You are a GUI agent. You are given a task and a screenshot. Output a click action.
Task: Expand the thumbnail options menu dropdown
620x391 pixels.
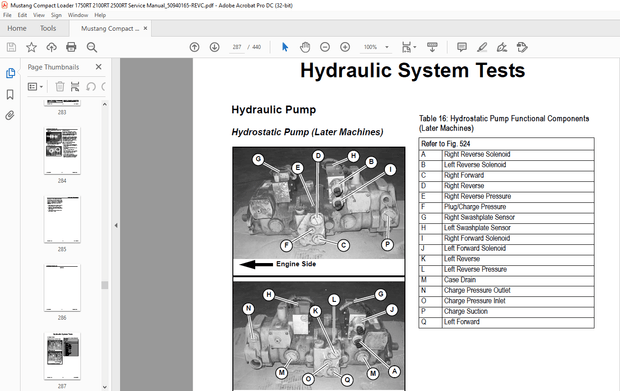point(35,87)
